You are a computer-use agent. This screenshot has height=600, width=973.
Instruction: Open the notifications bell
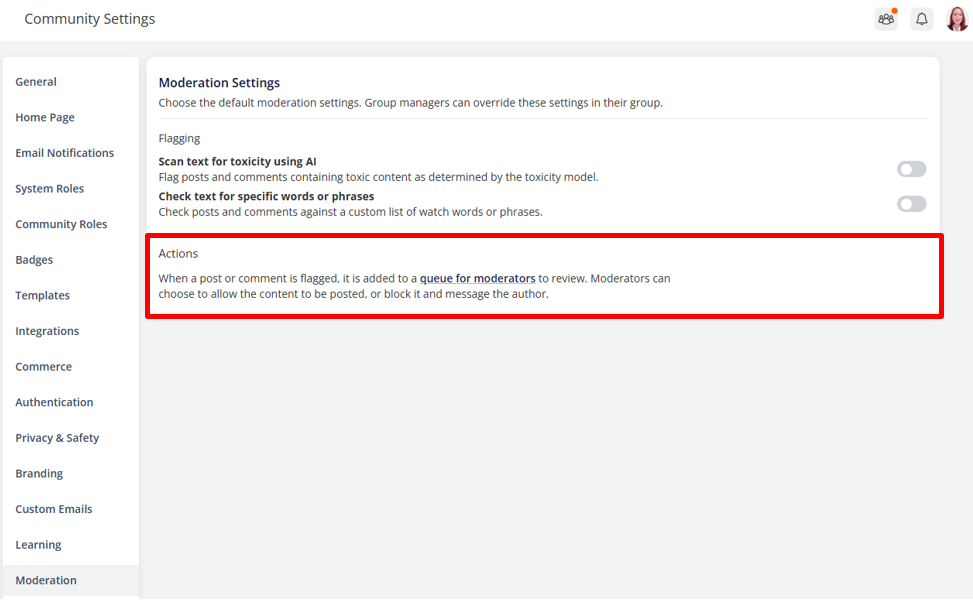pos(921,19)
